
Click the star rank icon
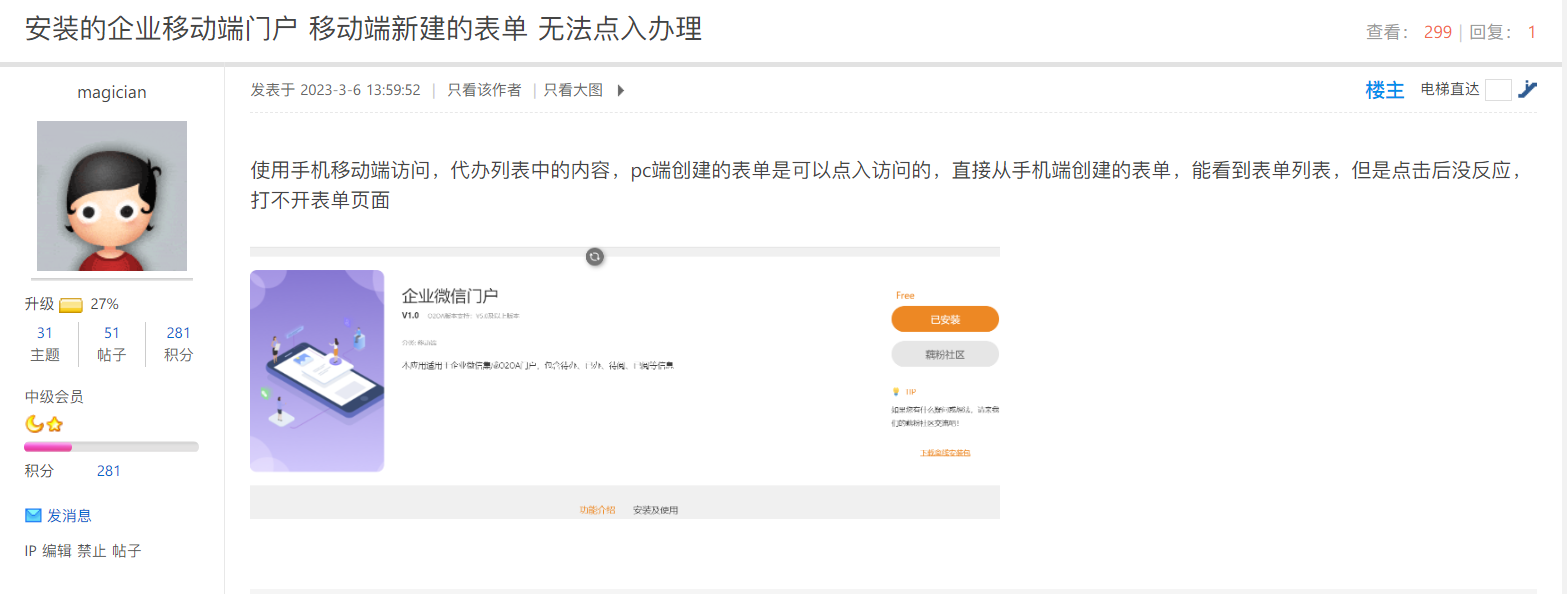[x=54, y=424]
